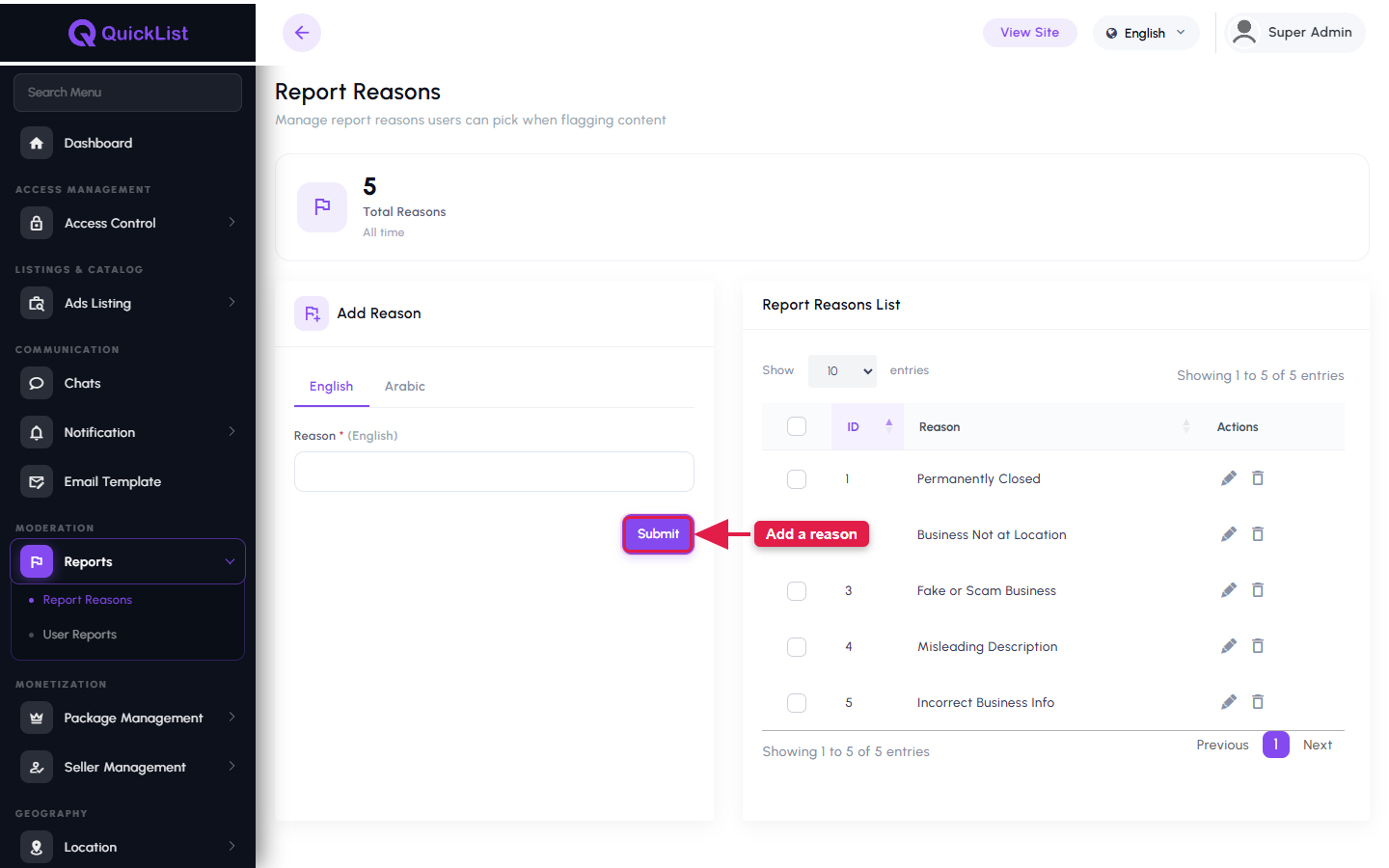Delete the Incorrect Business Info reason
The image size is (1389, 868).
pyautogui.click(x=1258, y=702)
